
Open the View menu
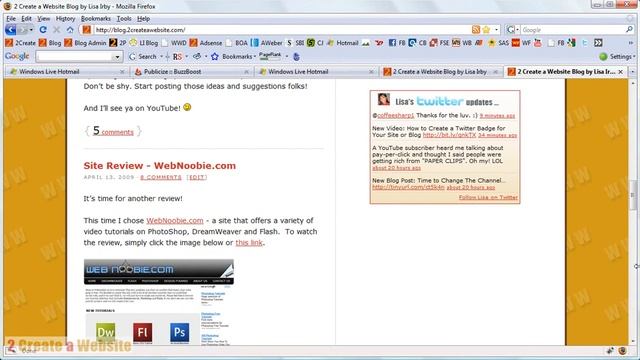pyautogui.click(x=44, y=19)
